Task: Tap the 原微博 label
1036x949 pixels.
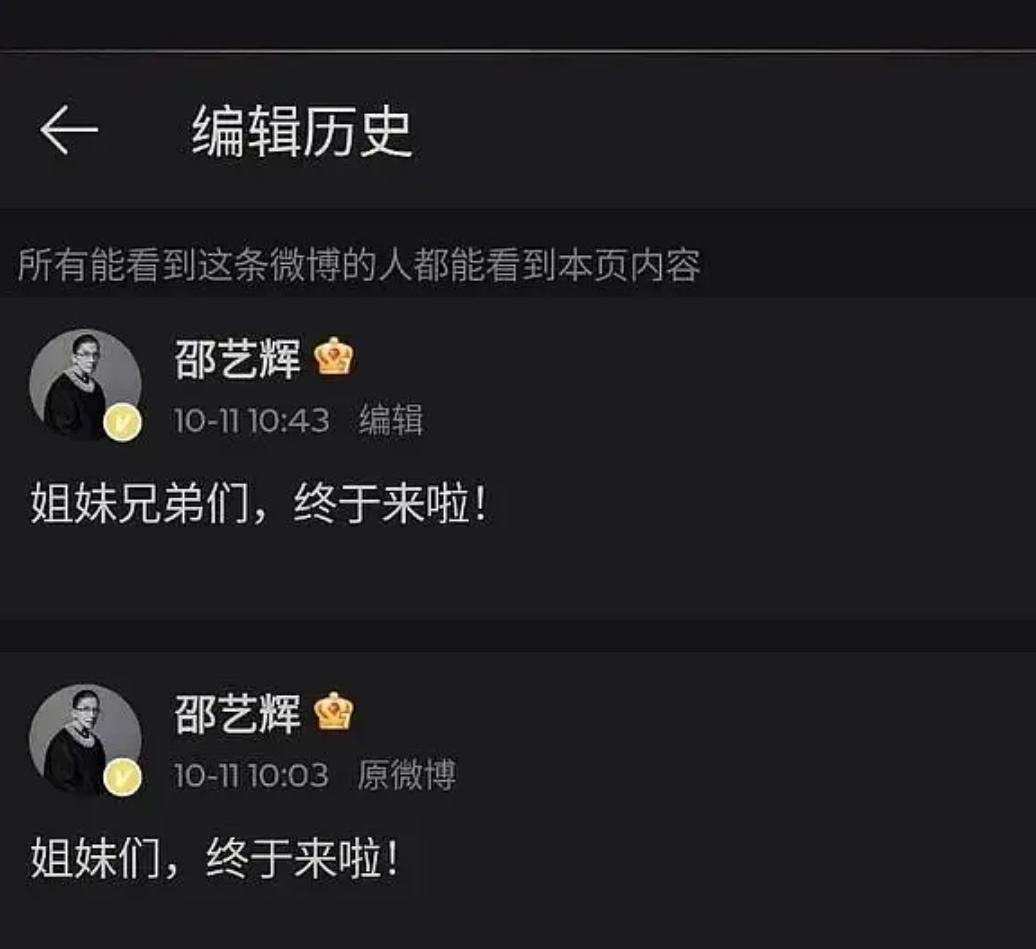Action: pyautogui.click(x=406, y=775)
